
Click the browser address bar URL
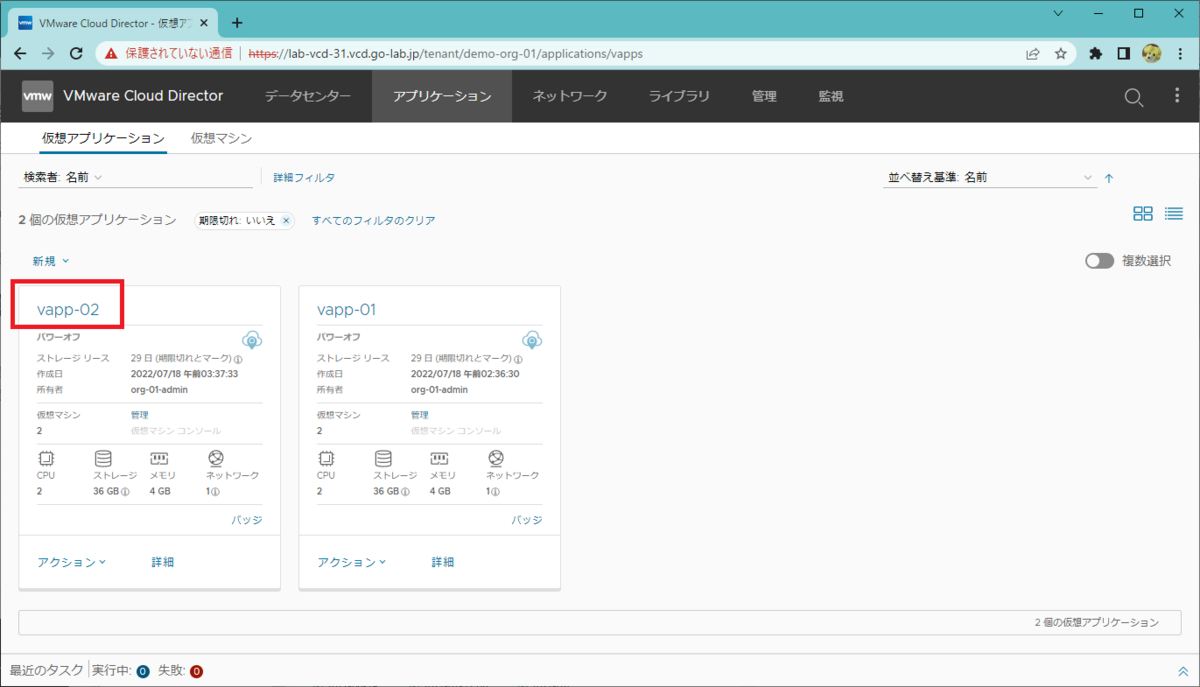point(445,53)
